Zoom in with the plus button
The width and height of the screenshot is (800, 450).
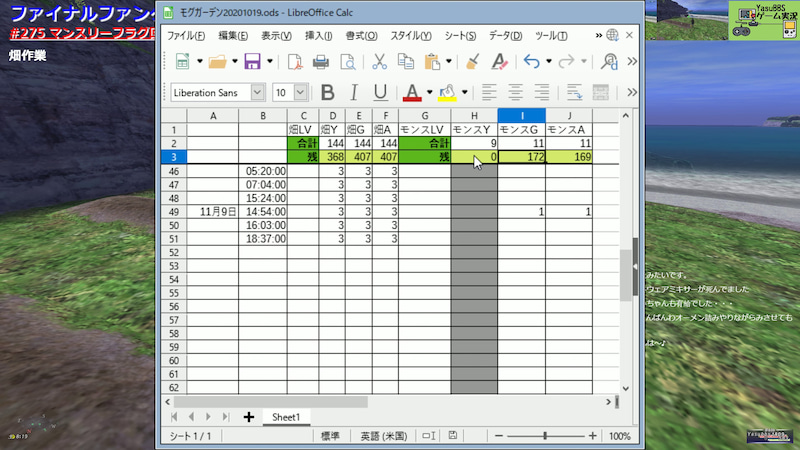(592, 436)
